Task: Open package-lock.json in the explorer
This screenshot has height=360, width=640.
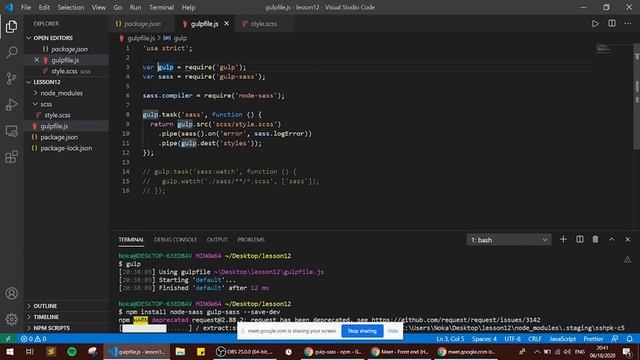Action: tap(66, 148)
